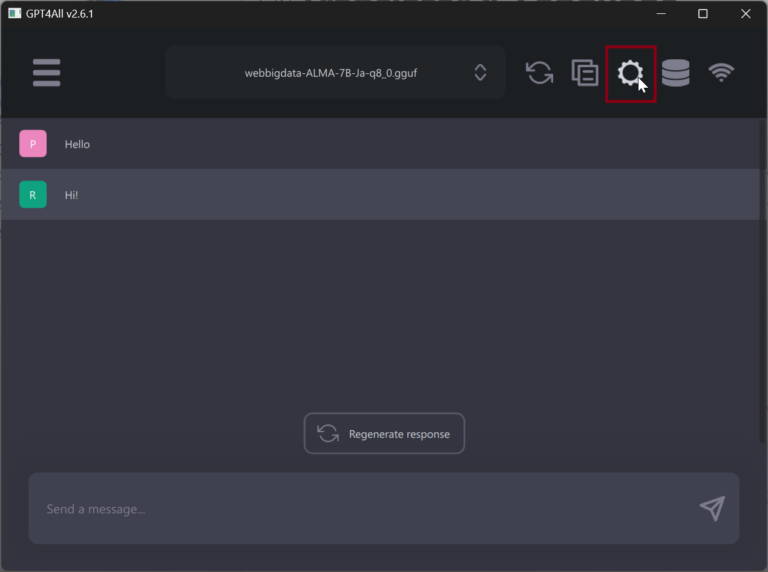The width and height of the screenshot is (768, 572).
Task: Click the green R response avatar
Action: click(33, 195)
